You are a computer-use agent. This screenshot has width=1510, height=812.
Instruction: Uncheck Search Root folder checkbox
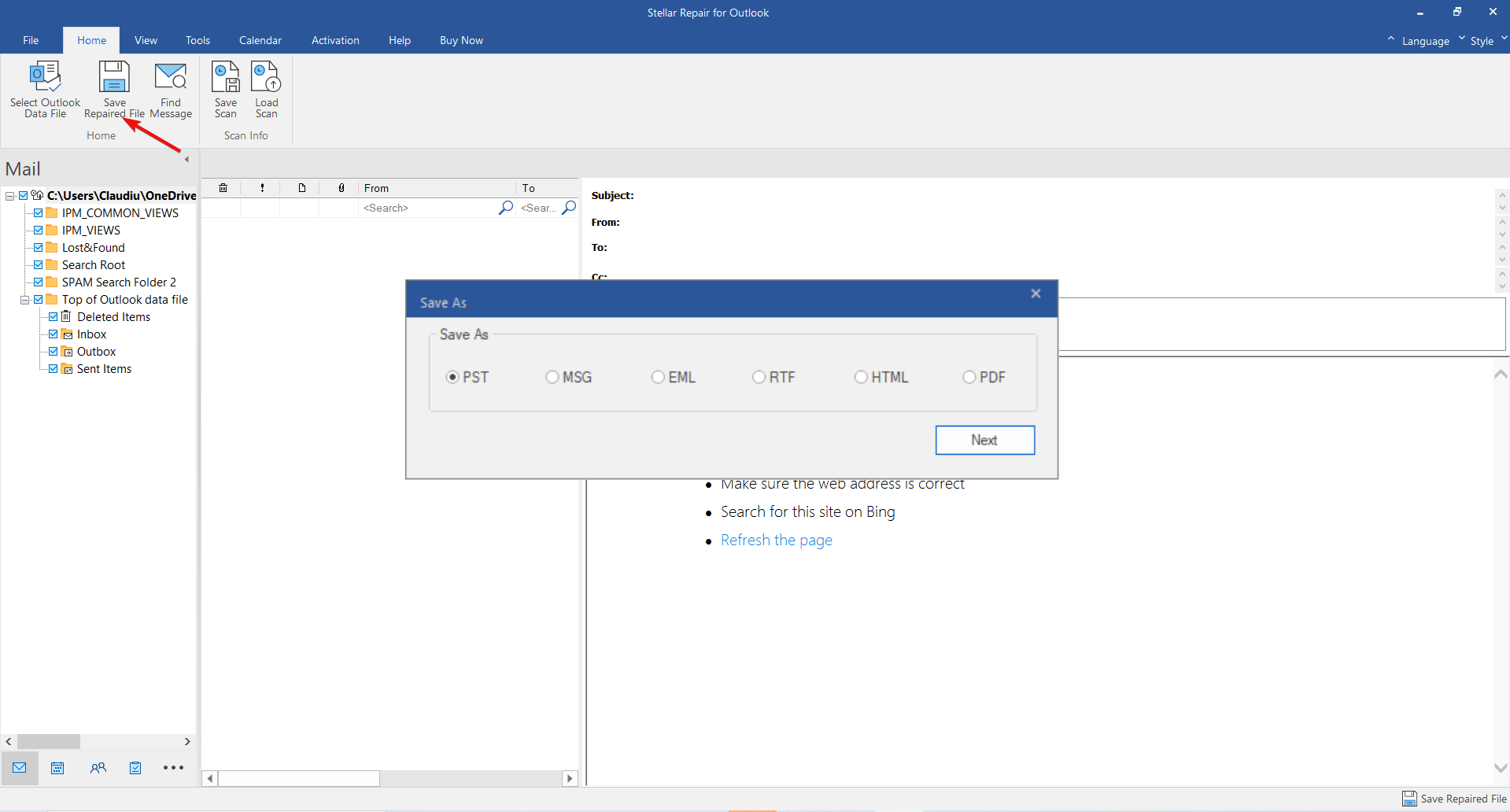tap(38, 264)
